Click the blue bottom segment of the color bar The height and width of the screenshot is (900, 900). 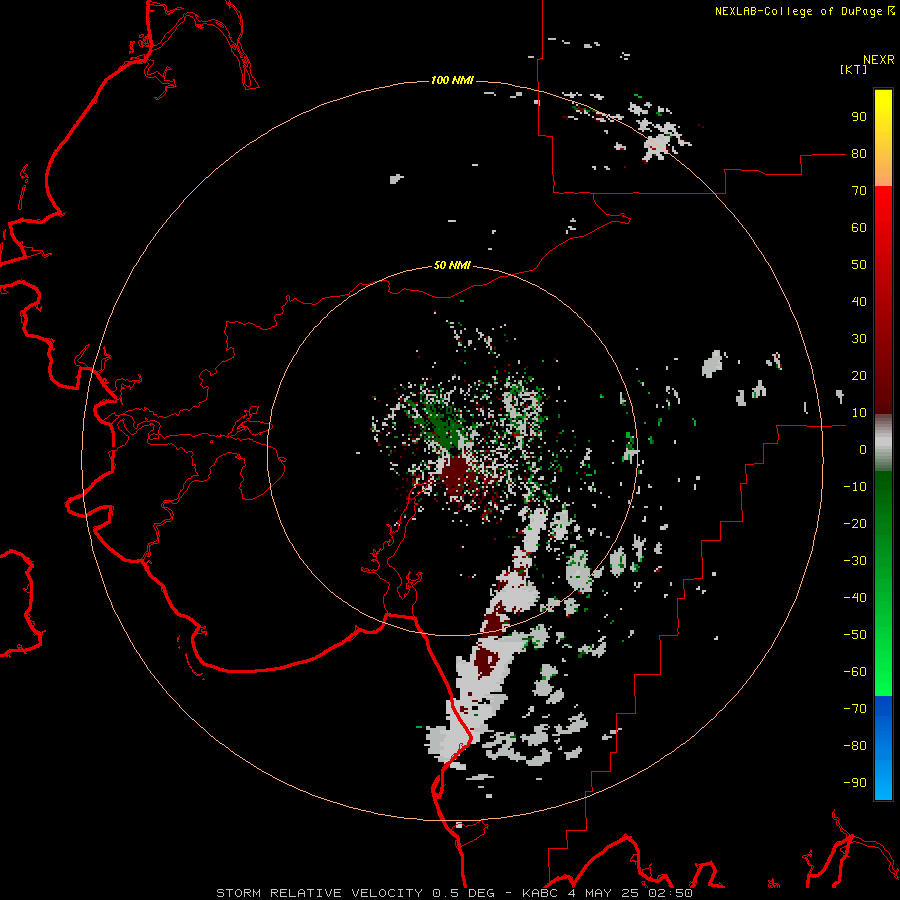(x=883, y=747)
